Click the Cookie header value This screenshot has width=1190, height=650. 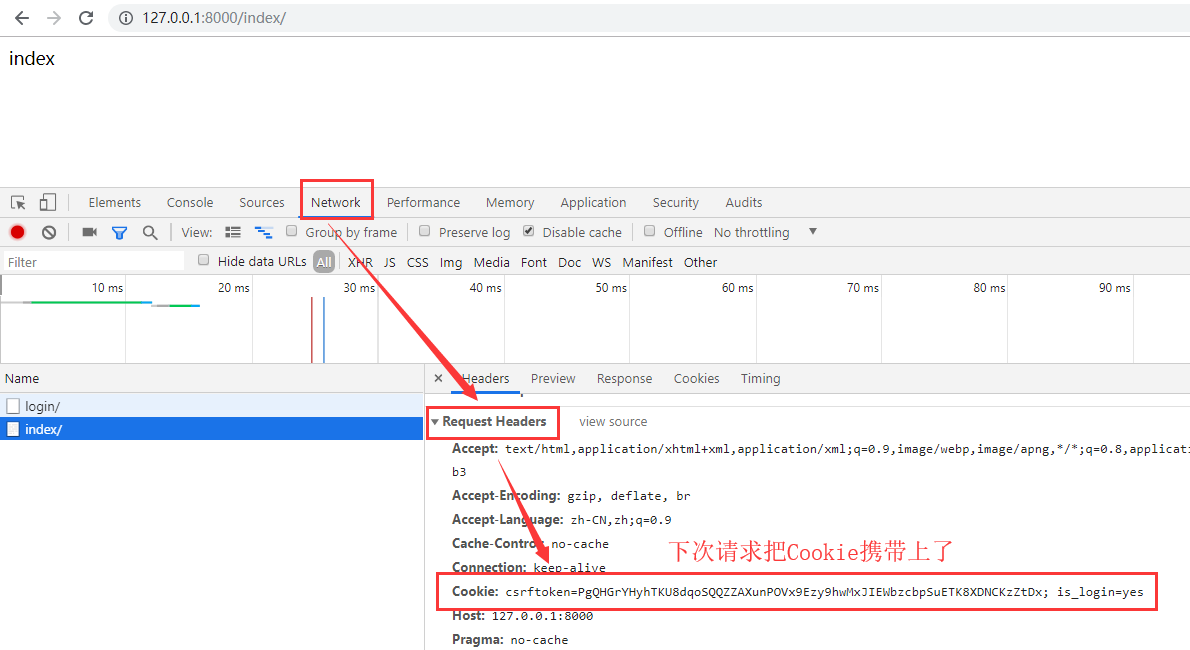coord(824,592)
